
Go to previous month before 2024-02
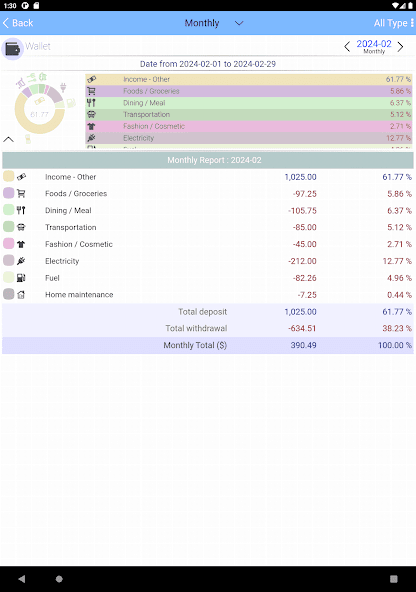(347, 46)
